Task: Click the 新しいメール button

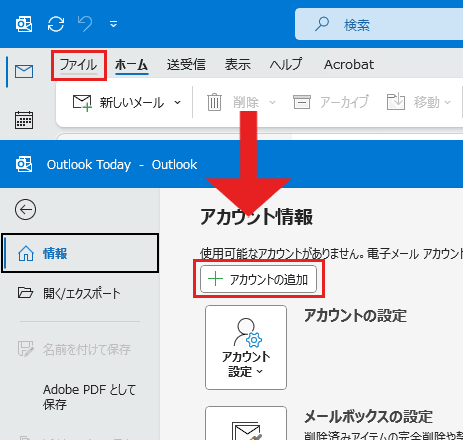Action: tap(118, 102)
